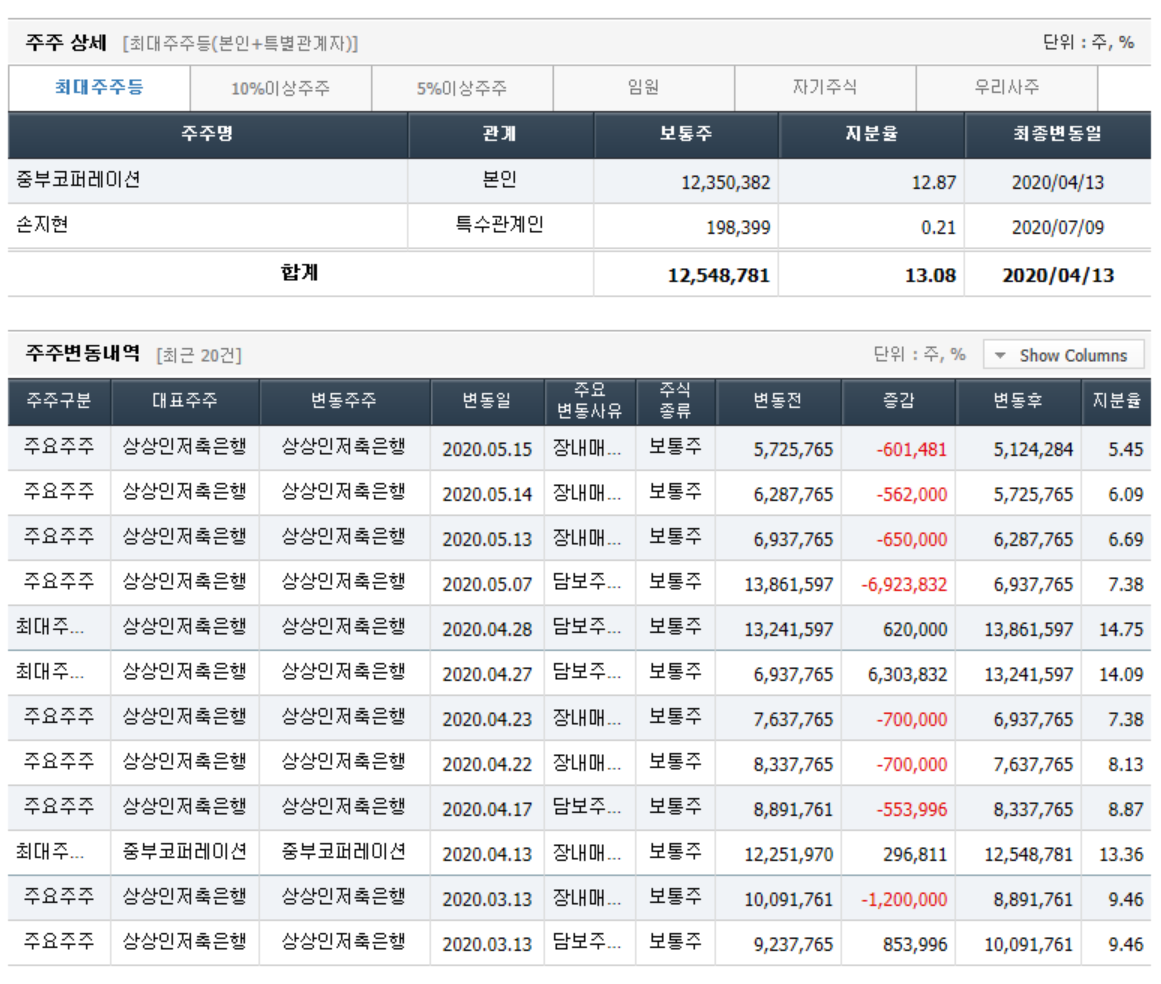Switch to the 10%이상주주 tab
Viewport: 1161px width, 984px height.
pyautogui.click(x=281, y=88)
